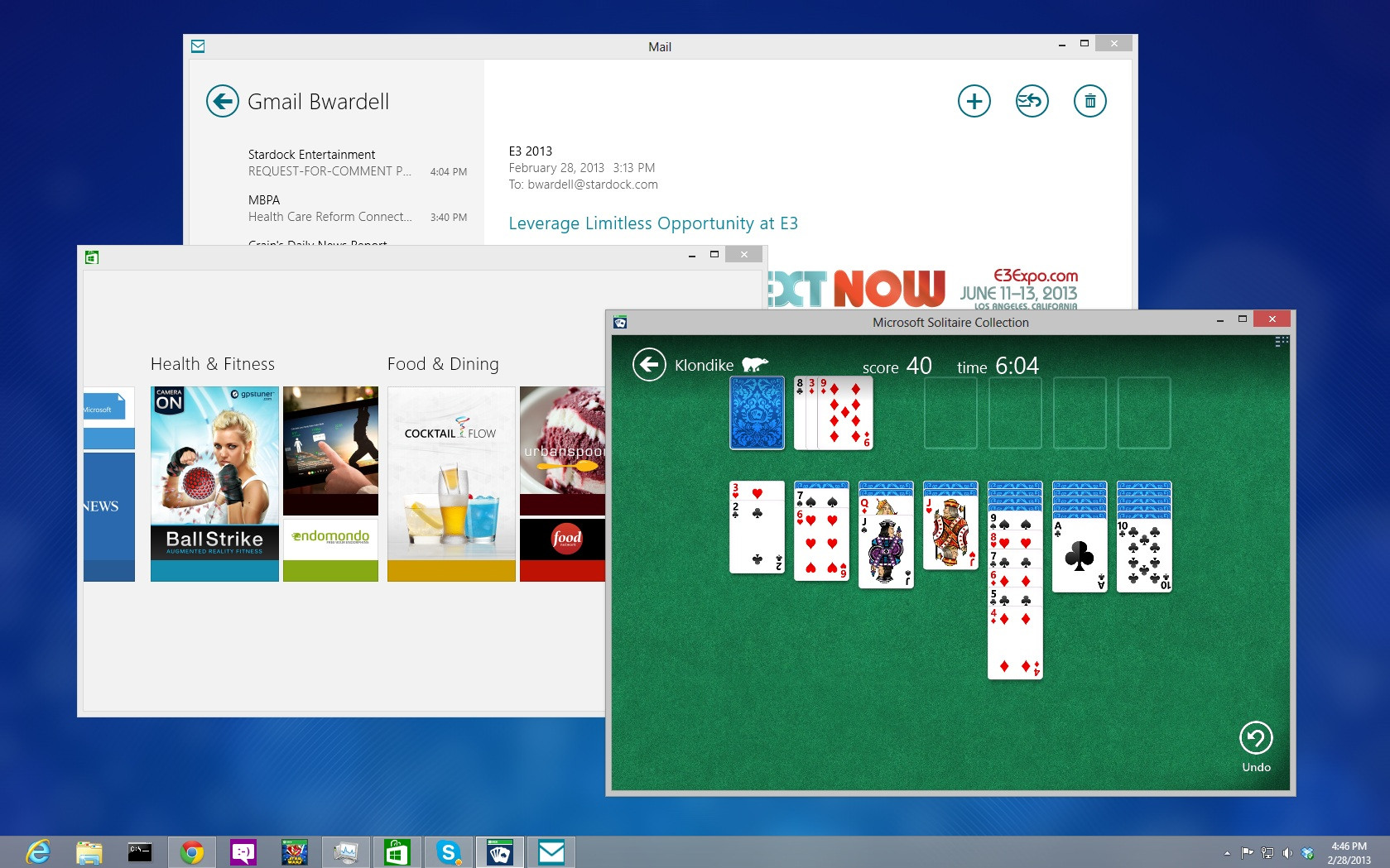
Task: Click the polar bear icon next to Klondike
Action: tap(754, 364)
